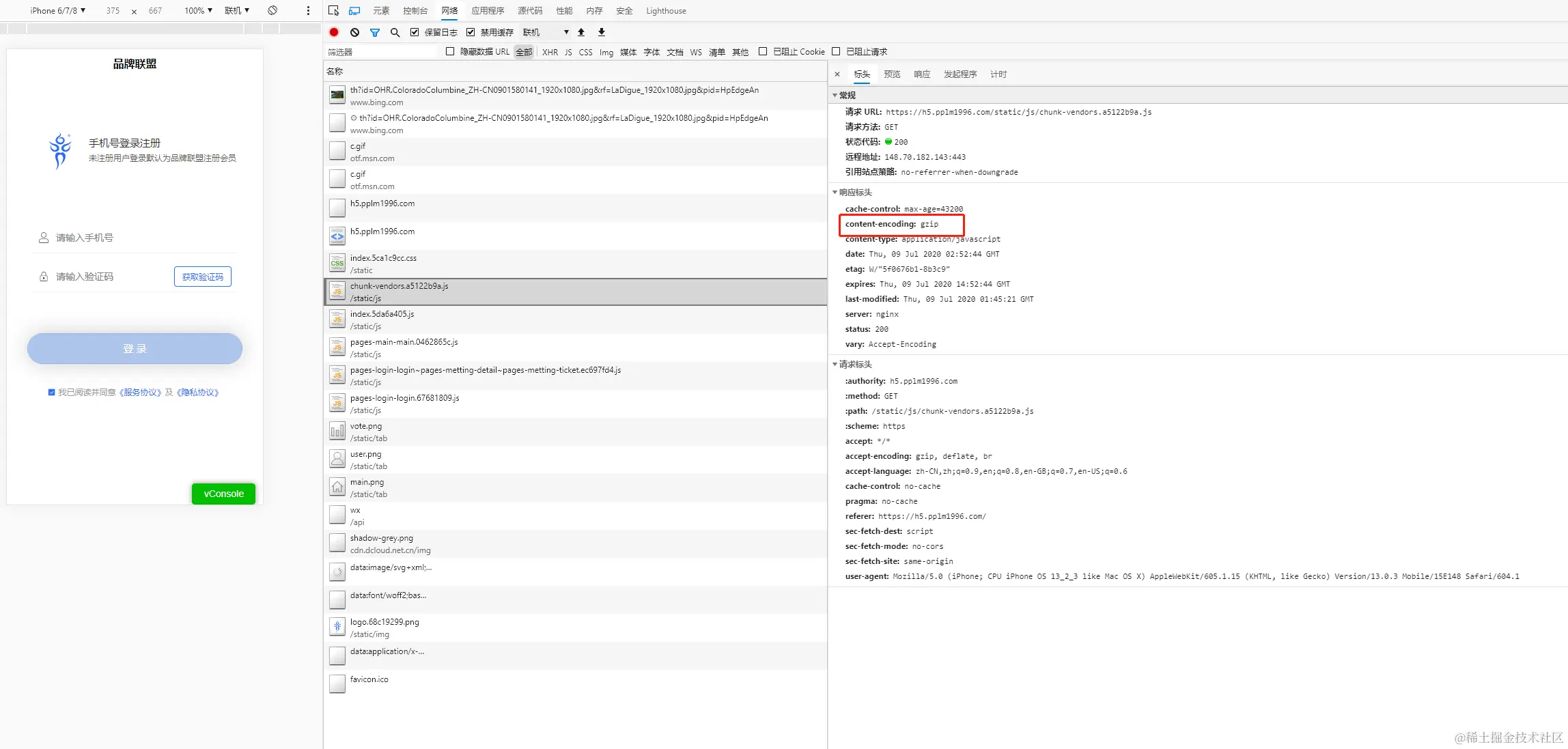Uncheck the 禁用缓存 checkbox
Screen dimensions: 1568x749
tap(471, 32)
